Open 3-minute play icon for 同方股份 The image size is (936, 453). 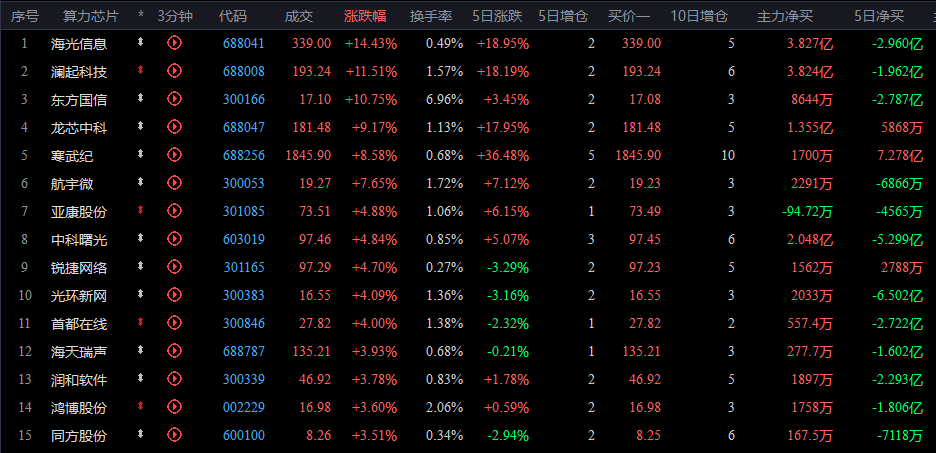click(x=174, y=435)
